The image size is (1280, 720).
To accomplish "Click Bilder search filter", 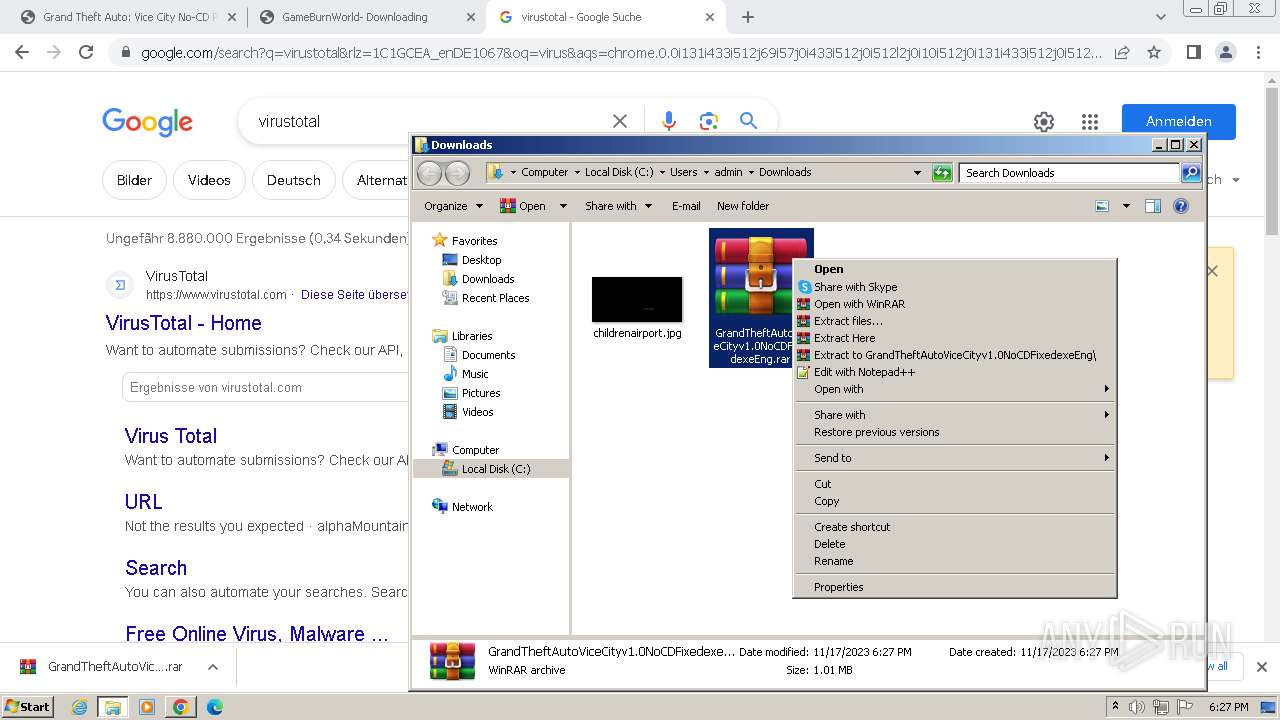I will coord(134,180).
